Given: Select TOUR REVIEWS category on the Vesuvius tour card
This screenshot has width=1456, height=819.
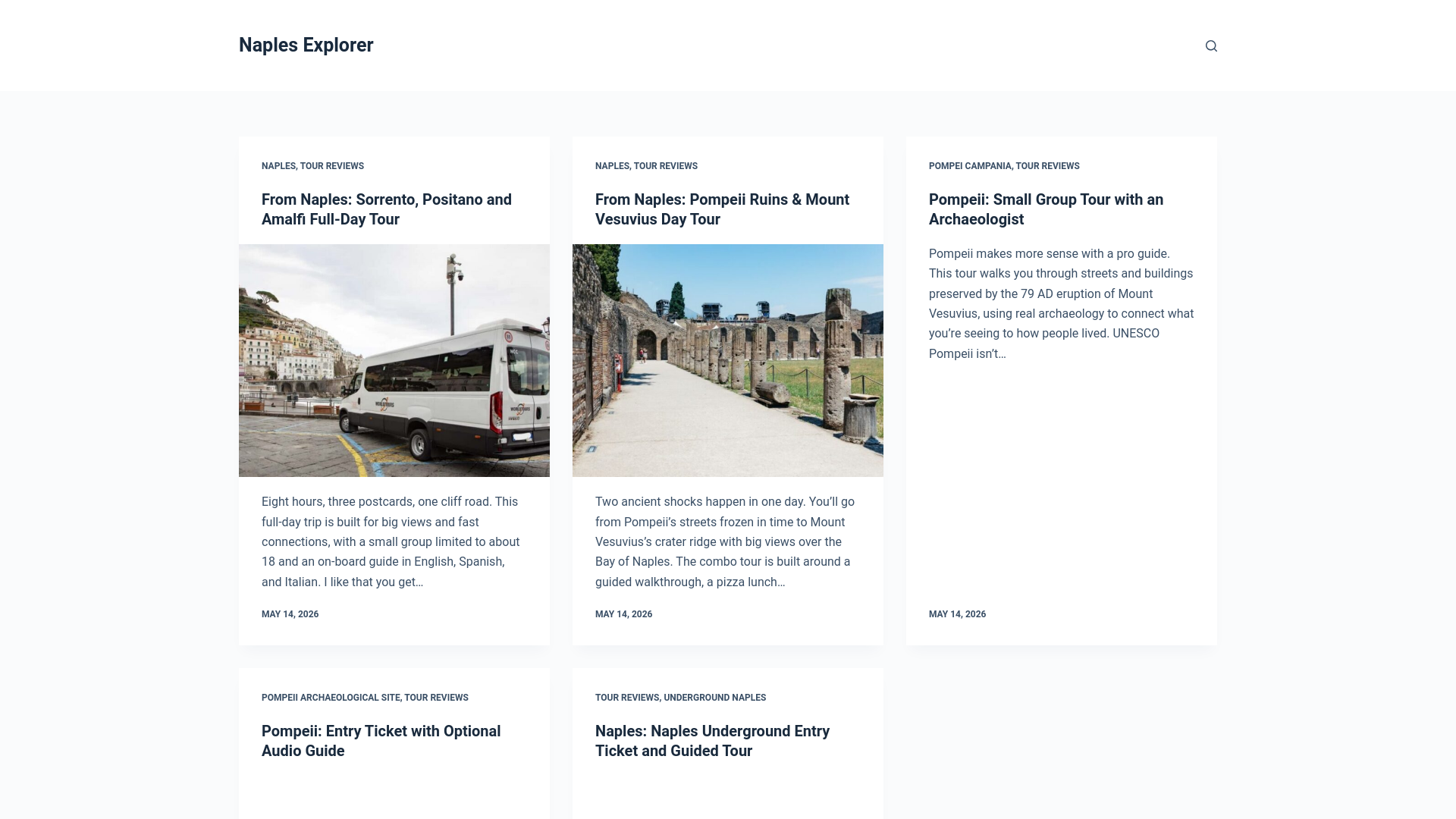Looking at the screenshot, I should (x=666, y=166).
